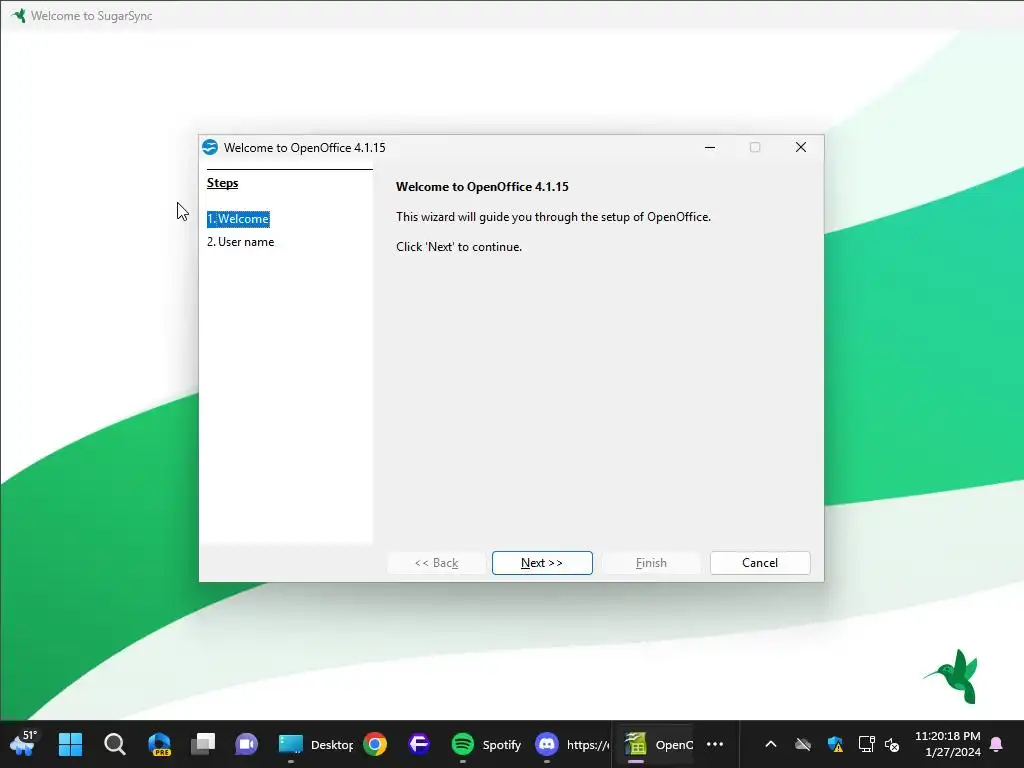Screen dimensions: 1024x768
Task: Click the Next >> button
Action: tap(542, 563)
